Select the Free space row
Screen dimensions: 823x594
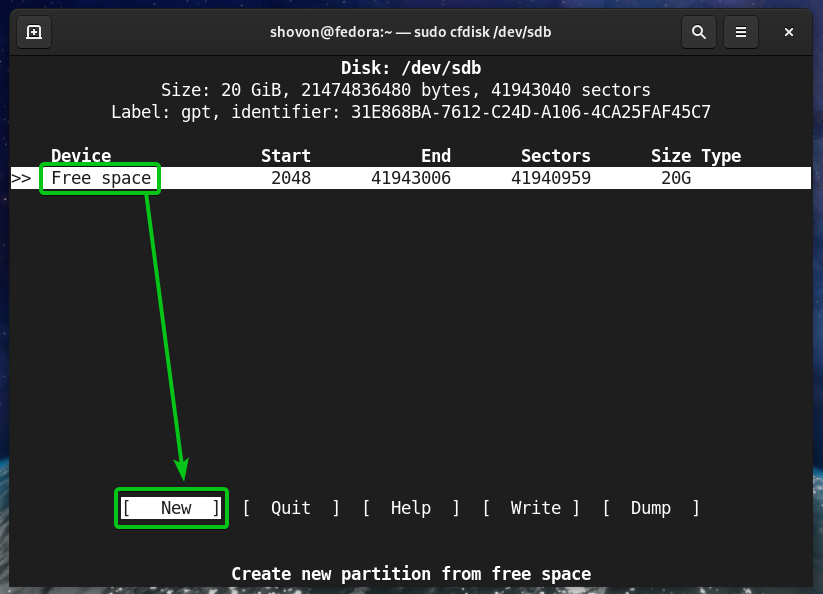(101, 179)
